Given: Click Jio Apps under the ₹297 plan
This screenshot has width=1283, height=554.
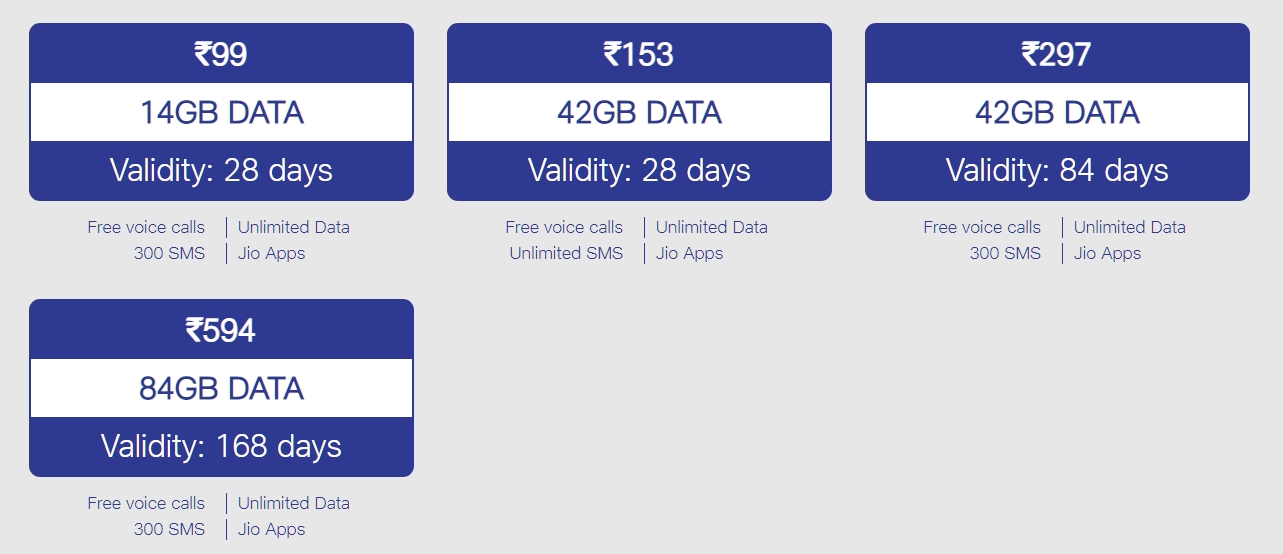Looking at the screenshot, I should 1107,253.
